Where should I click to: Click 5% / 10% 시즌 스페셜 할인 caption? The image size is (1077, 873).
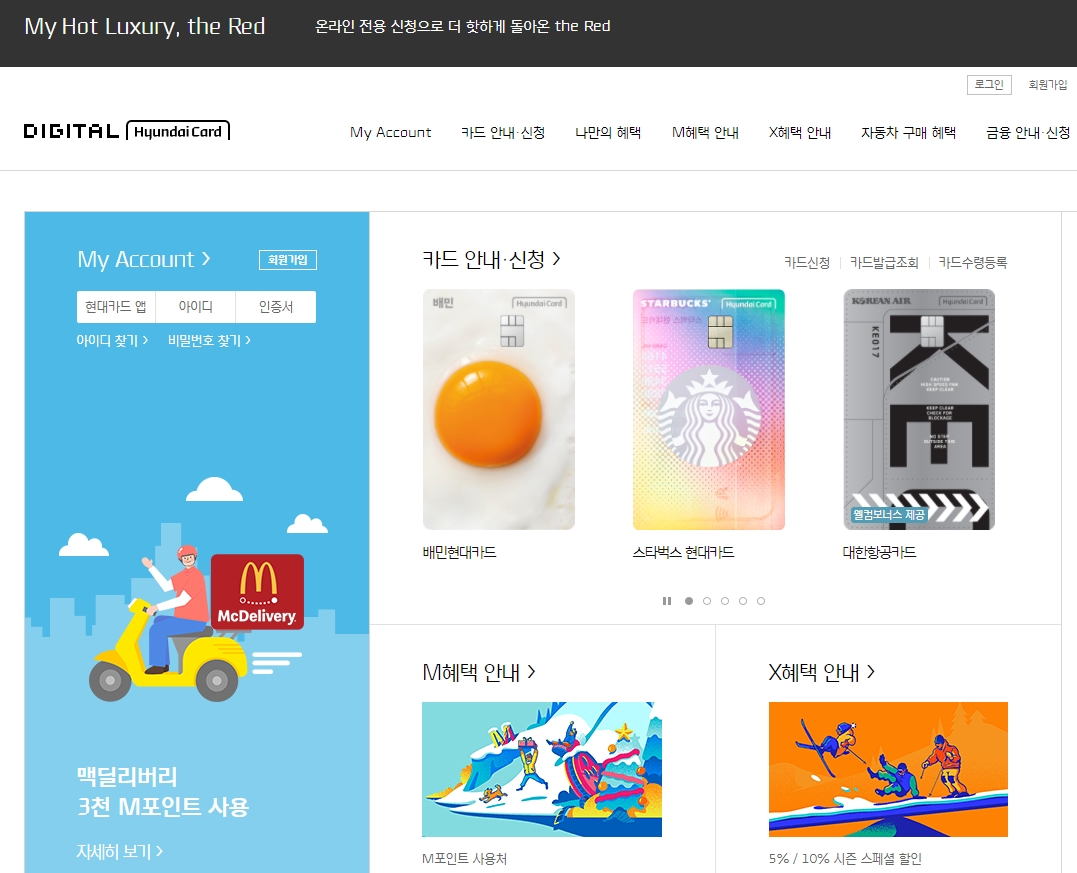[845, 859]
